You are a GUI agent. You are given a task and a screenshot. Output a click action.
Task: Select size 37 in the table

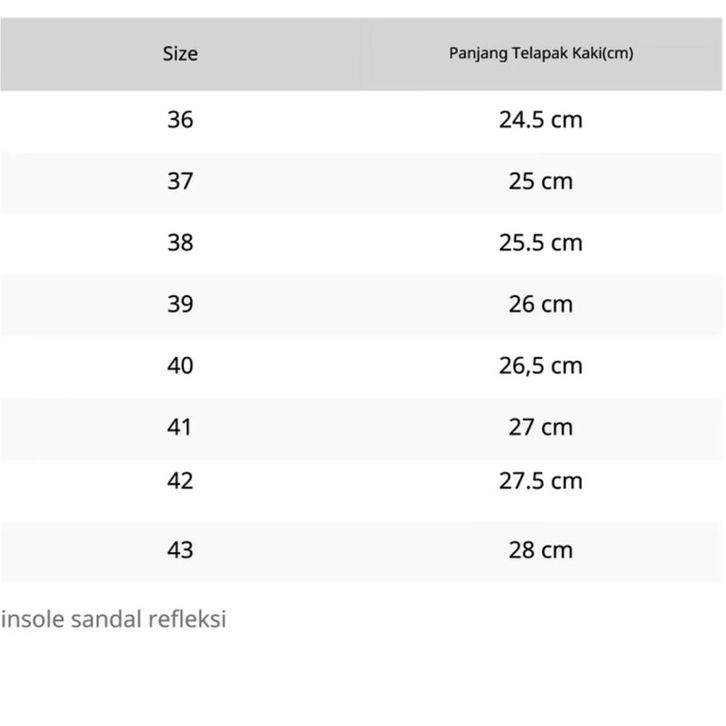click(x=180, y=182)
